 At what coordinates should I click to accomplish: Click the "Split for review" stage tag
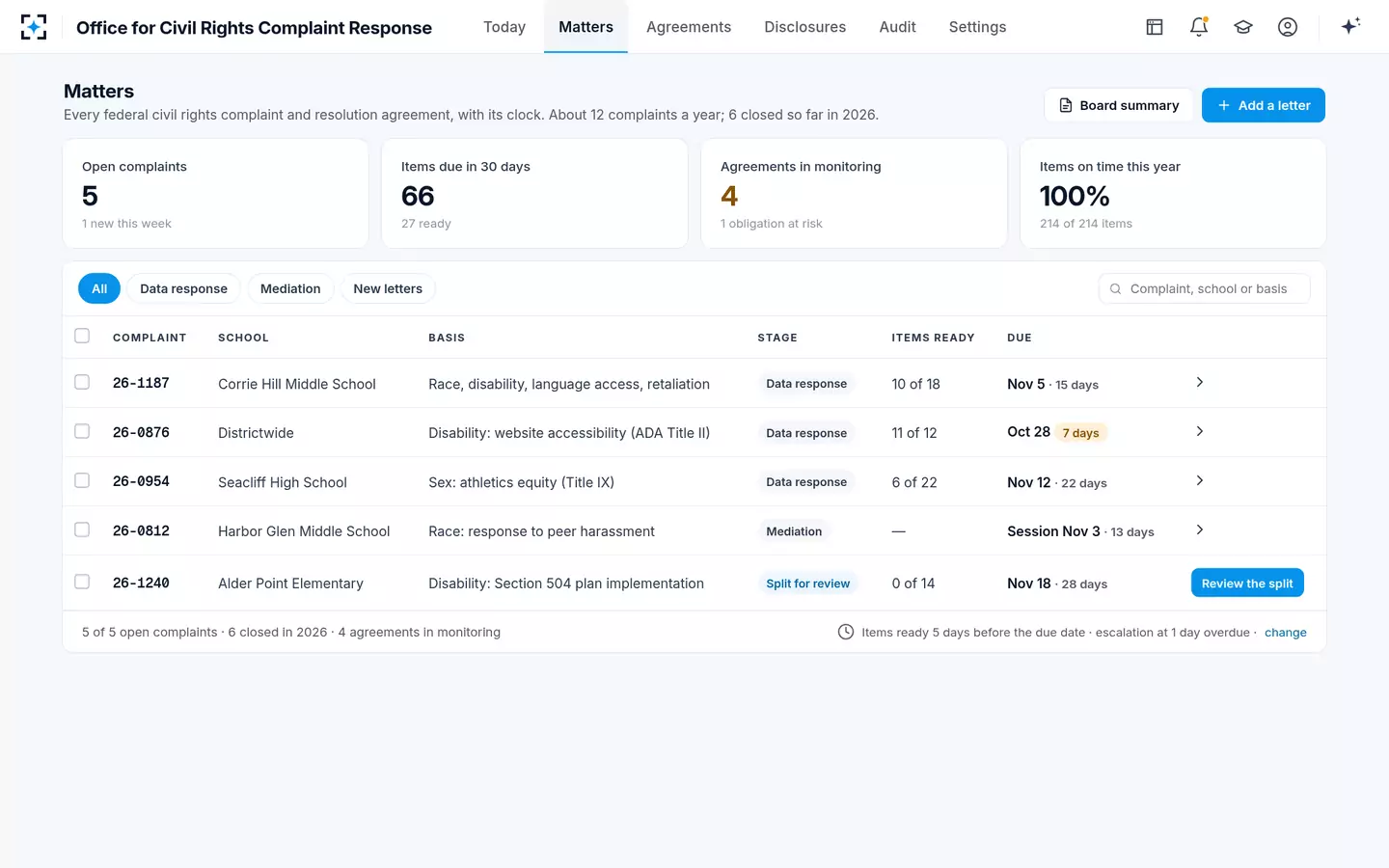point(808,583)
